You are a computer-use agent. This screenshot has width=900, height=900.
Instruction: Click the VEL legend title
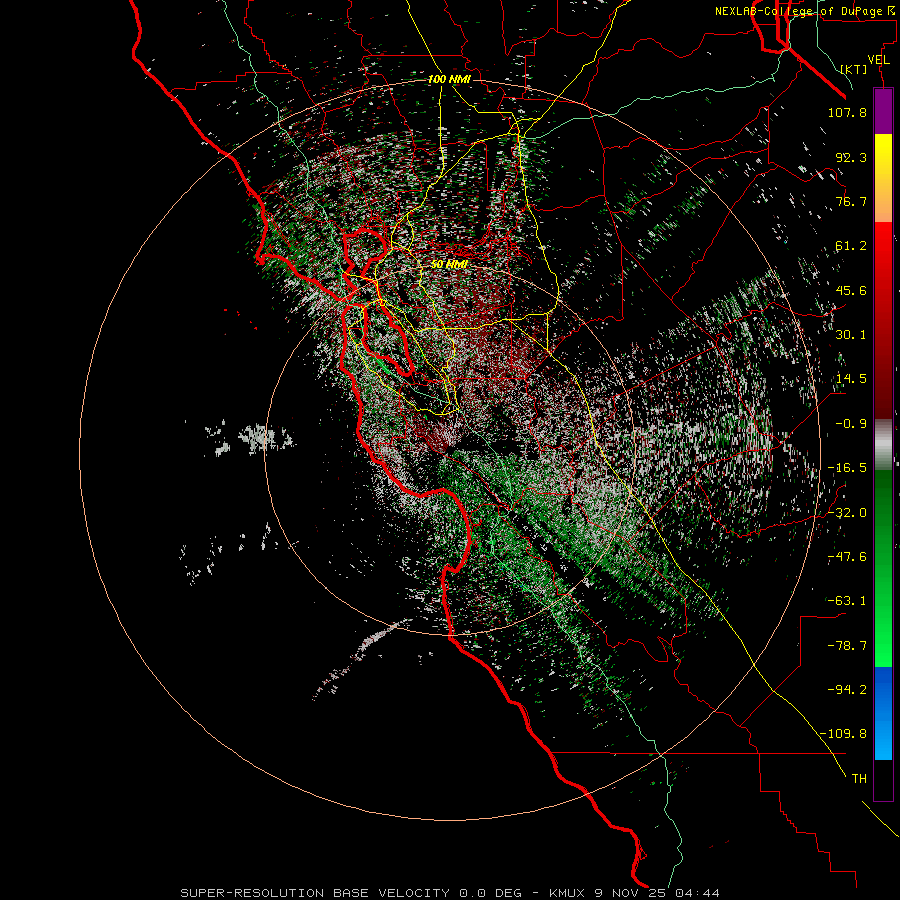point(878,60)
